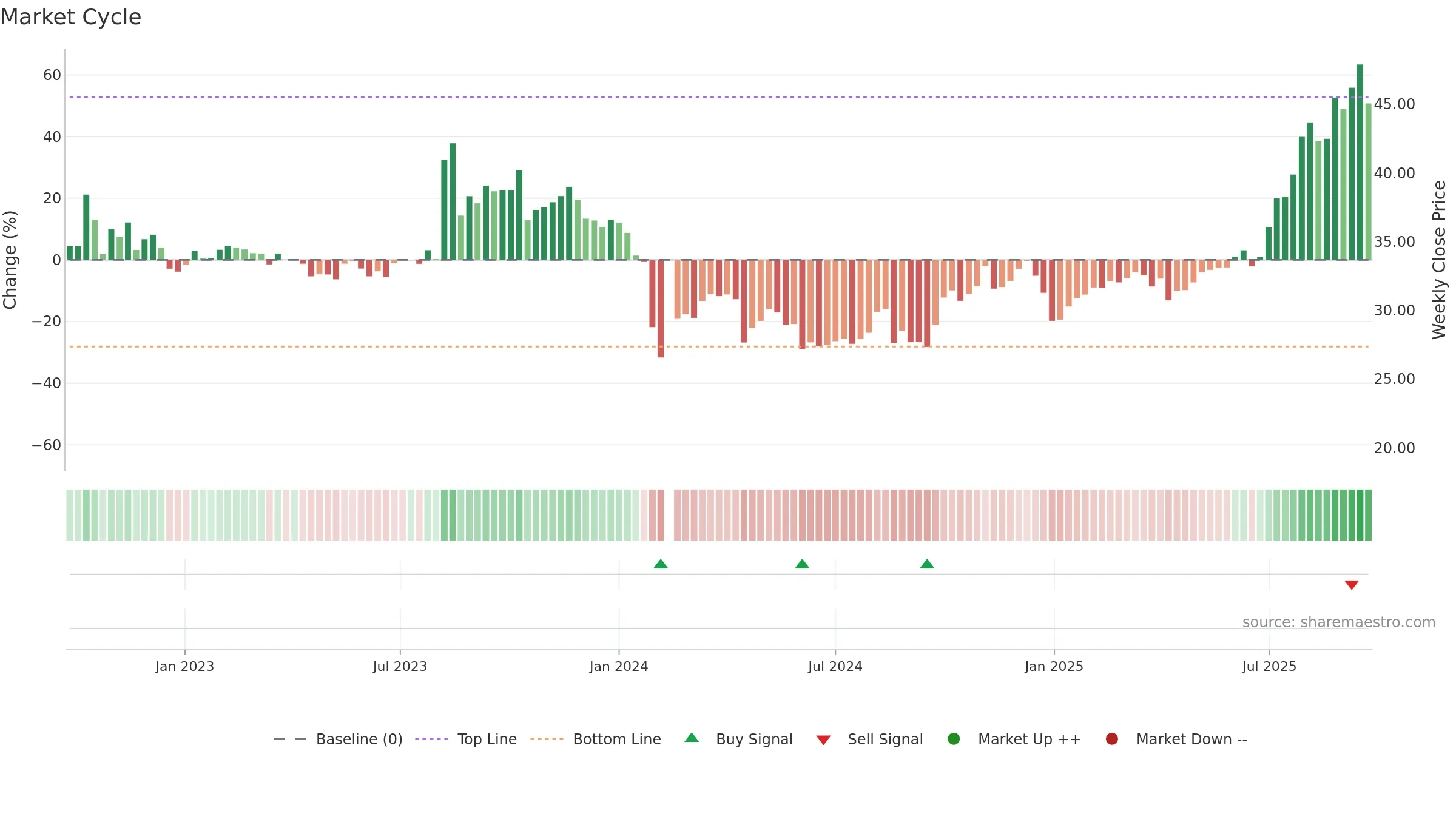Image resolution: width=1456 pixels, height=819 pixels.
Task: Click the tall green bar peaking near 38 in Jul 2023
Action: 453,201
